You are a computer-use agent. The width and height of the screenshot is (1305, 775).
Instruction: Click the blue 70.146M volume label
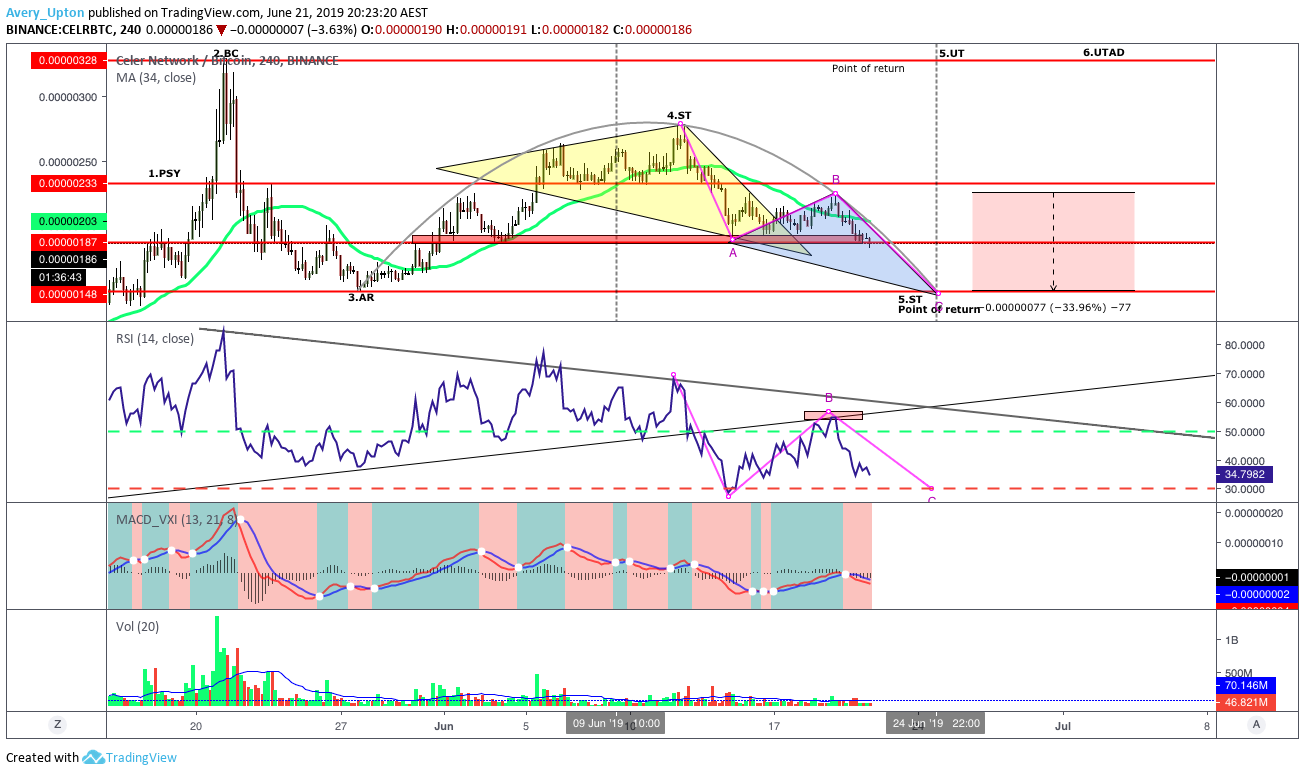(x=1245, y=686)
